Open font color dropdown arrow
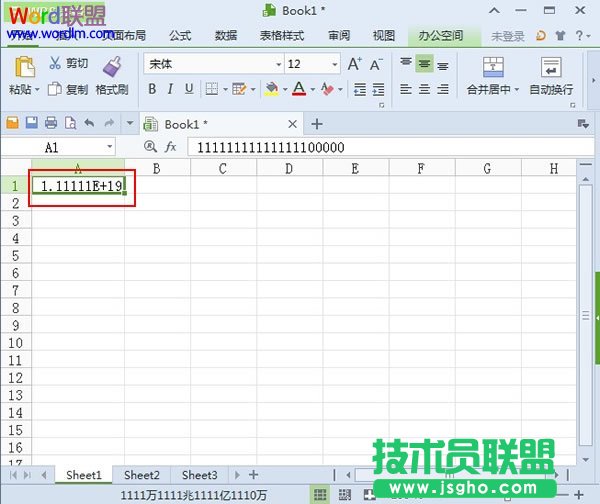This screenshot has width=600, height=504. point(313,90)
